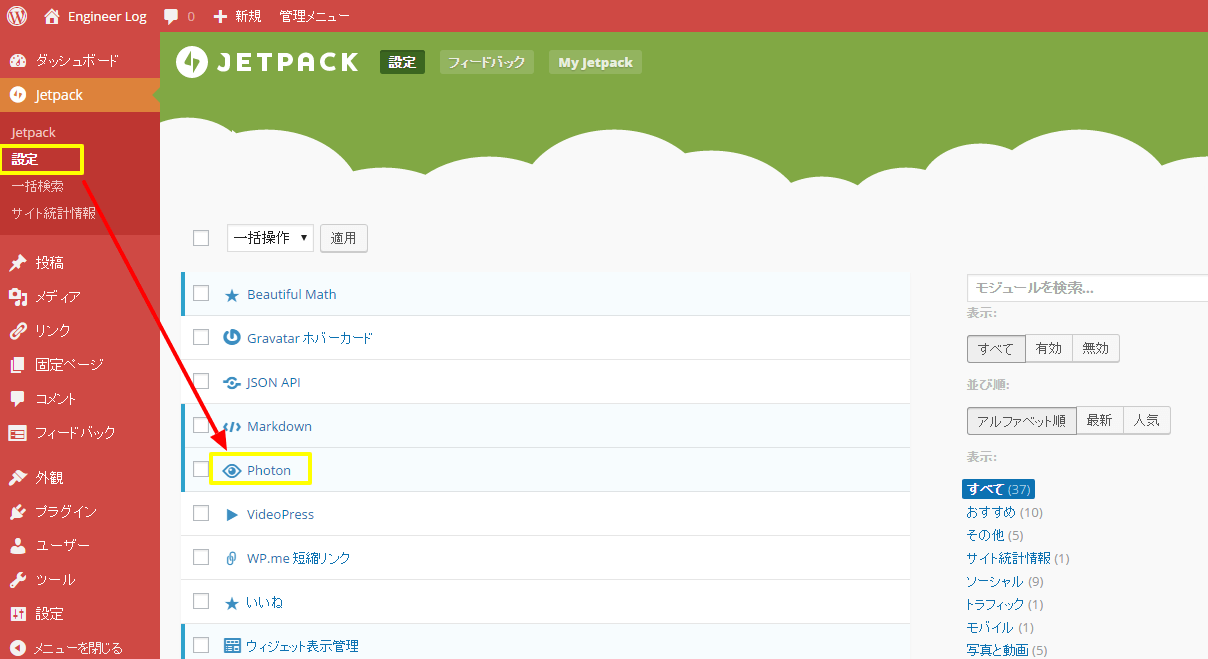Image resolution: width=1208 pixels, height=659 pixels.
Task: Click the home icon beside Engineer Log
Action: click(52, 16)
